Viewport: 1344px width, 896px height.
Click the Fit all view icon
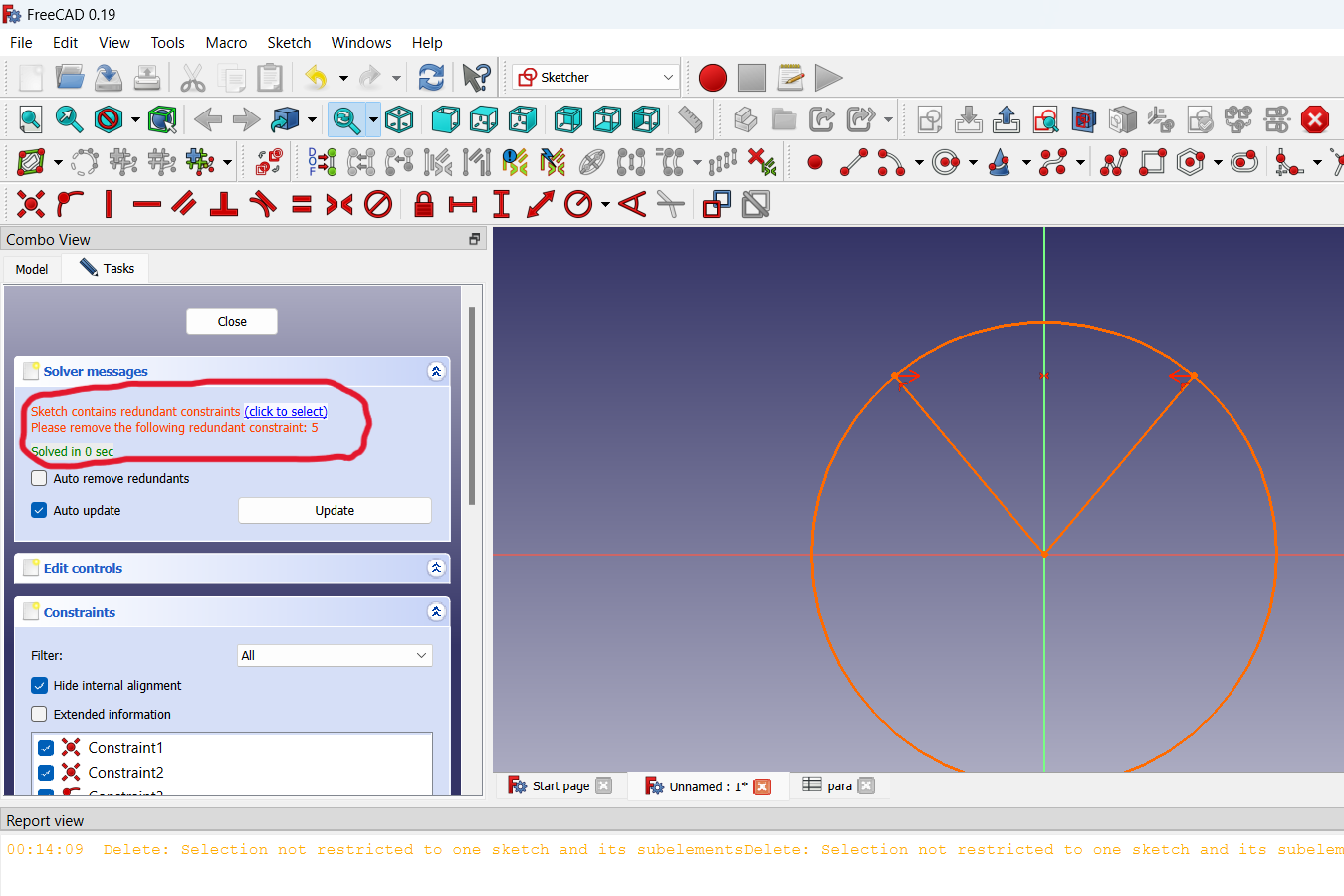[31, 119]
